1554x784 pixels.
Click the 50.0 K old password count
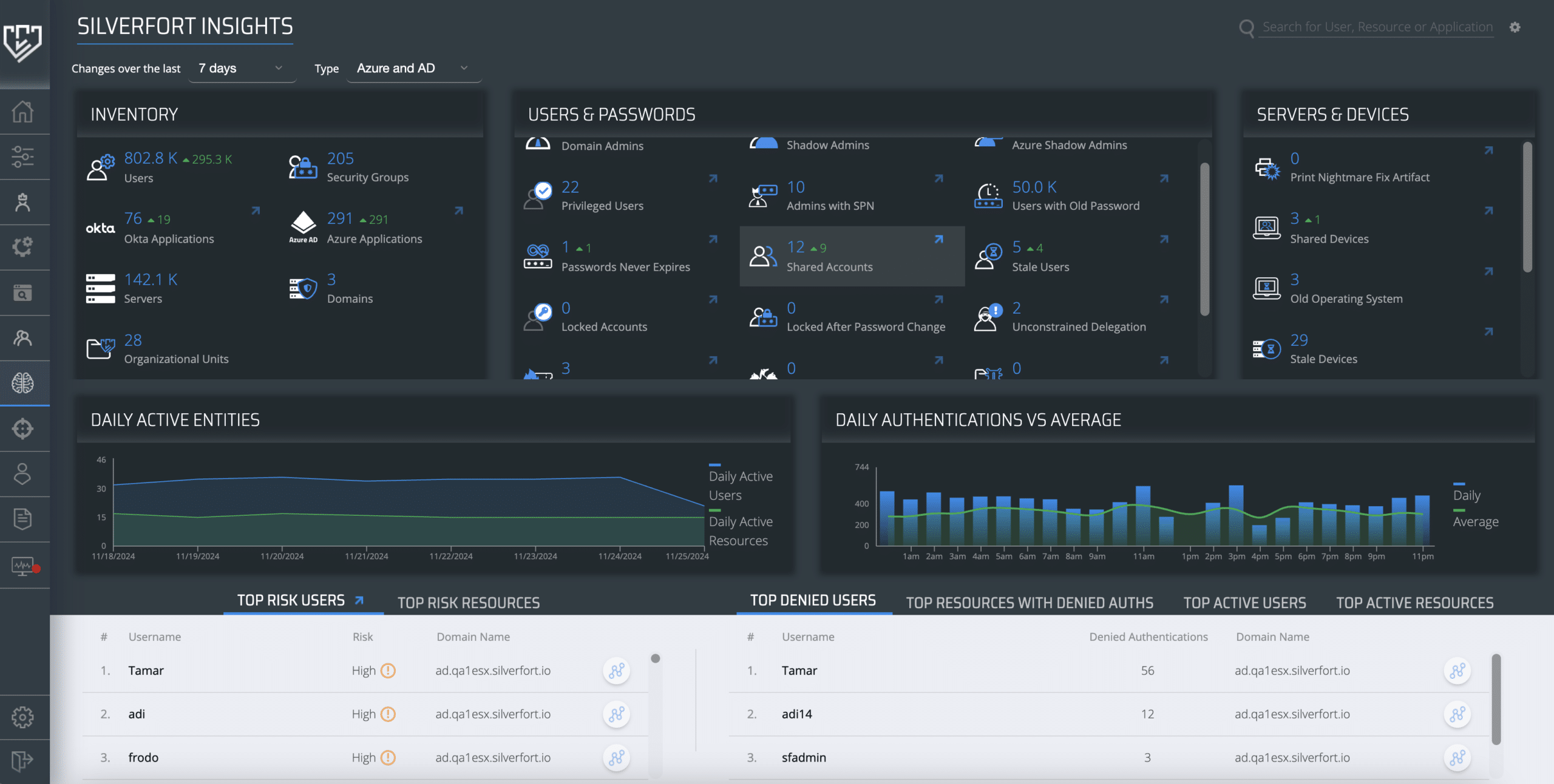pos(1034,187)
